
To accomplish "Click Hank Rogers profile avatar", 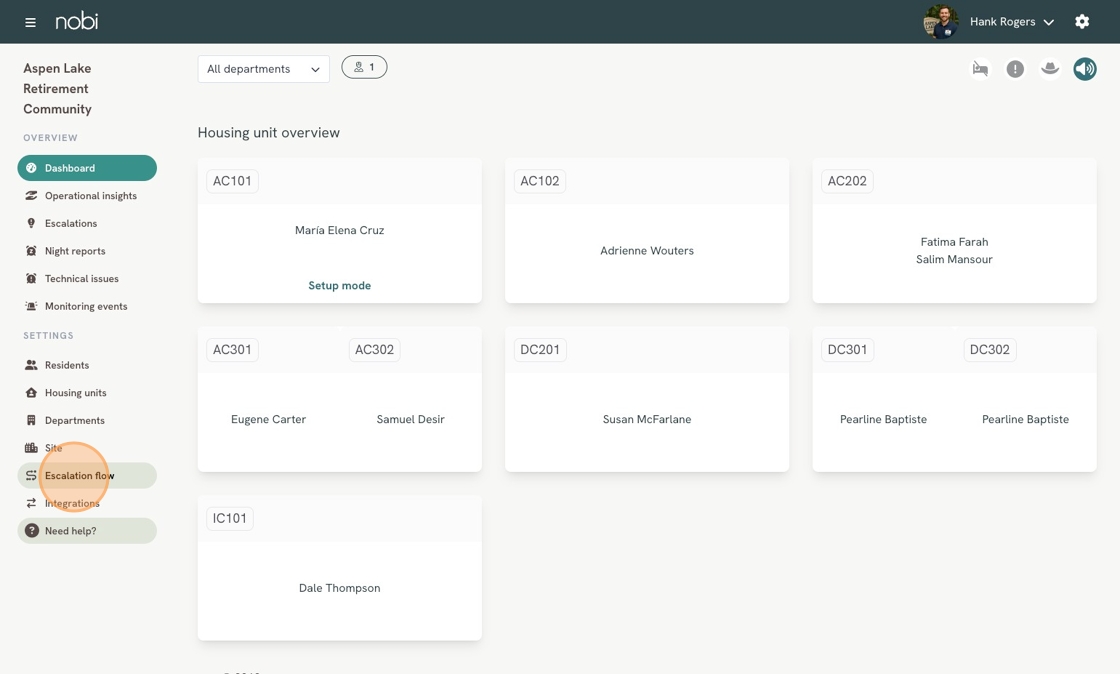I will (x=941, y=21).
